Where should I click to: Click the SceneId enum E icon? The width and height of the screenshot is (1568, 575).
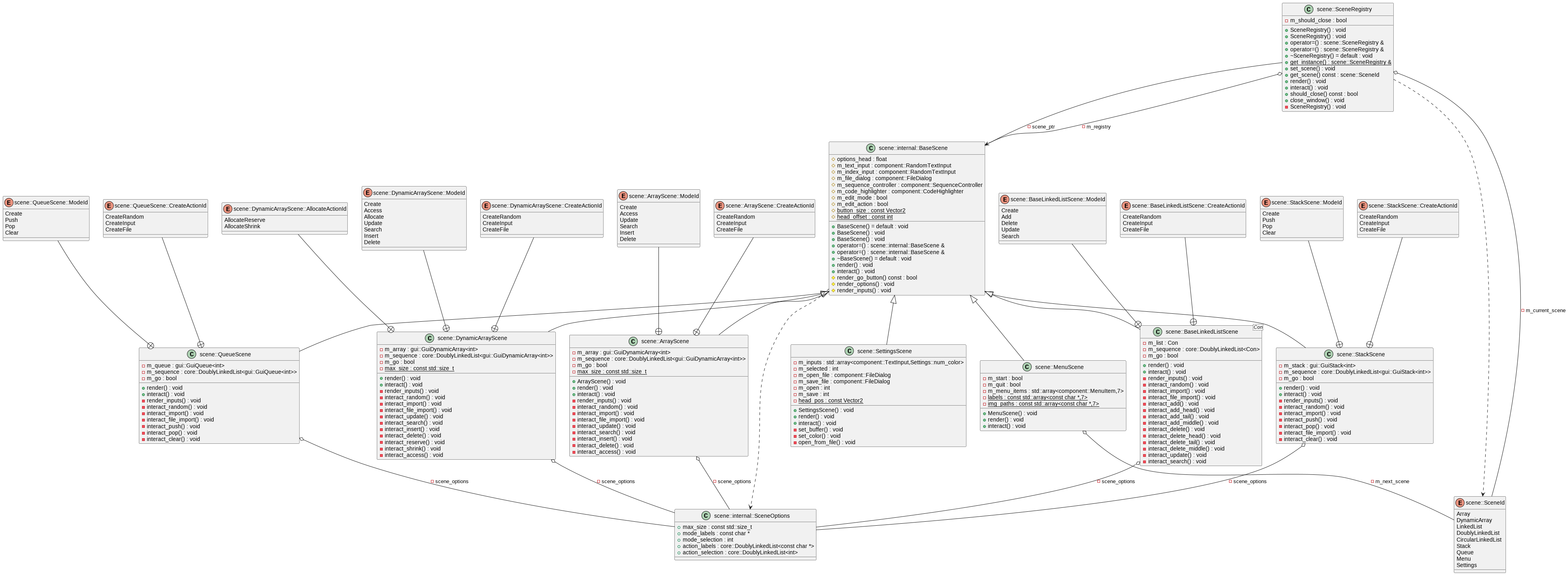[x=1460, y=503]
